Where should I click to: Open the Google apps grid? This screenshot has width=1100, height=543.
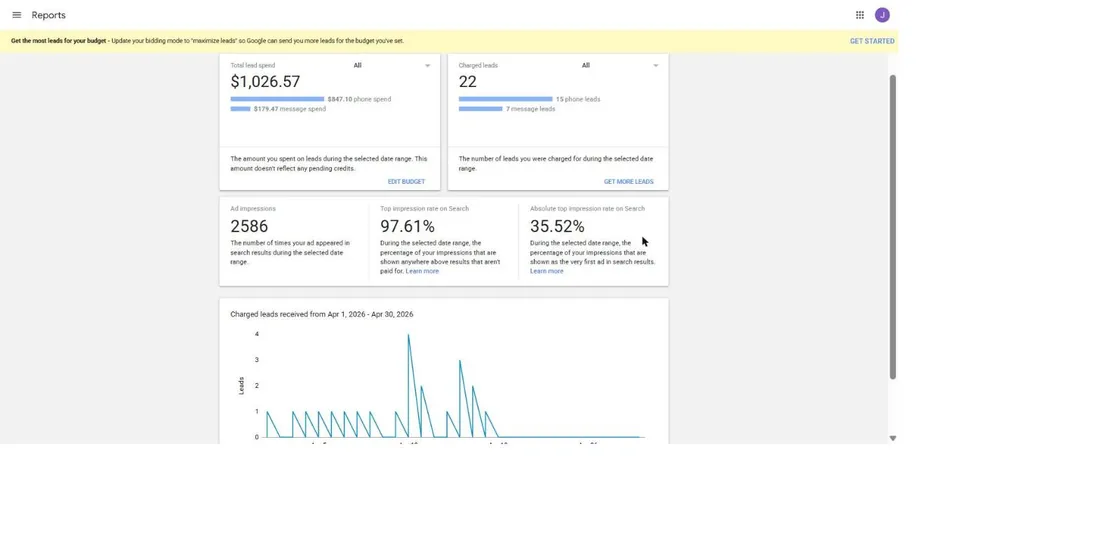[x=859, y=15]
